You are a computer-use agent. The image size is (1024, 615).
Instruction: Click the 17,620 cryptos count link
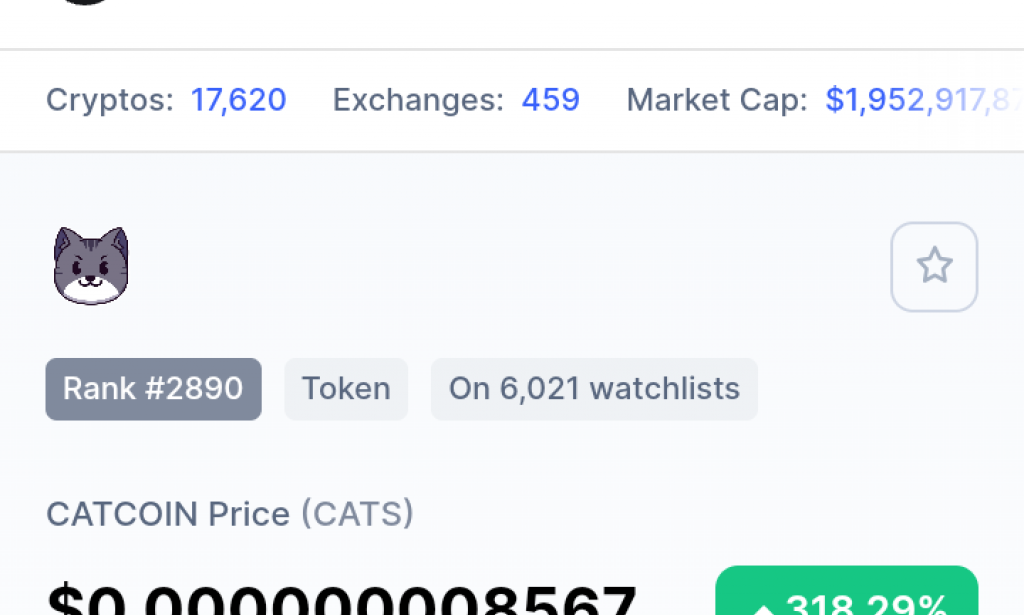tap(238, 100)
